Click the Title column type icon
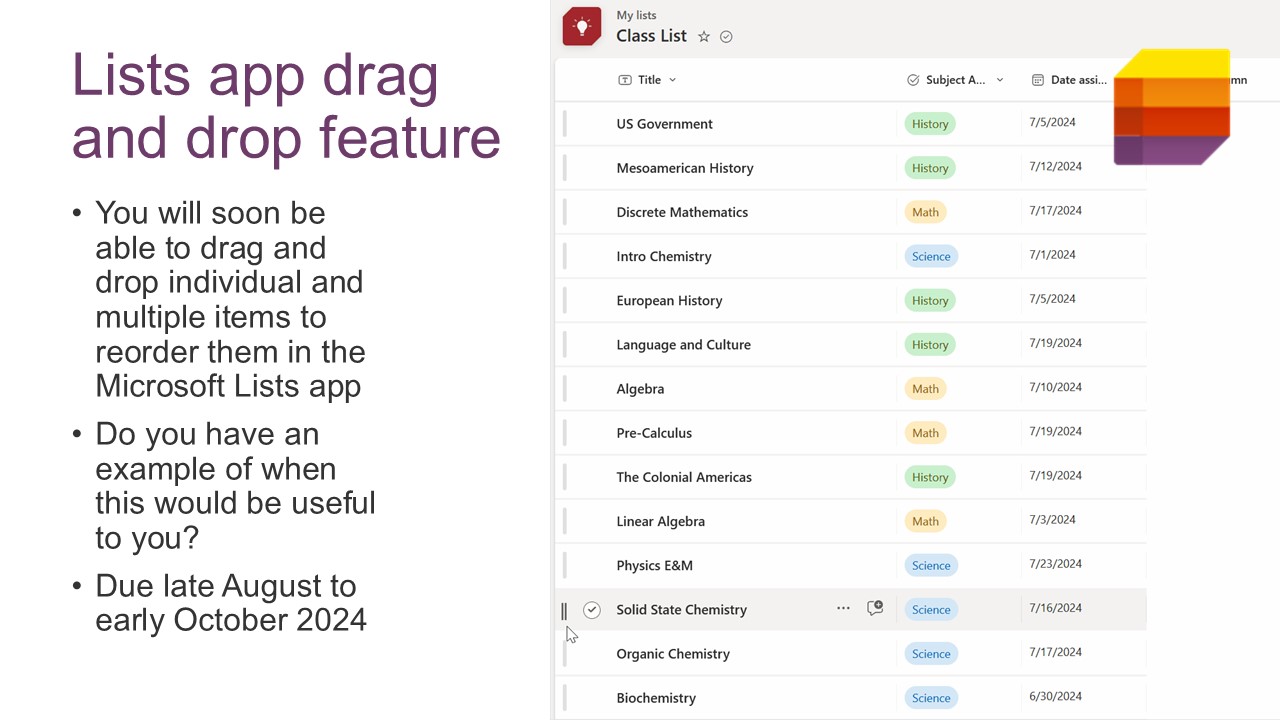This screenshot has width=1280, height=720. (625, 80)
